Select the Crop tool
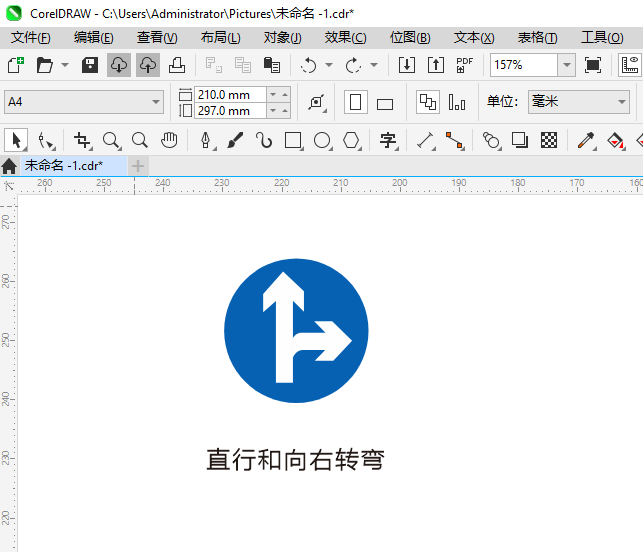This screenshot has width=643, height=552. click(x=83, y=140)
